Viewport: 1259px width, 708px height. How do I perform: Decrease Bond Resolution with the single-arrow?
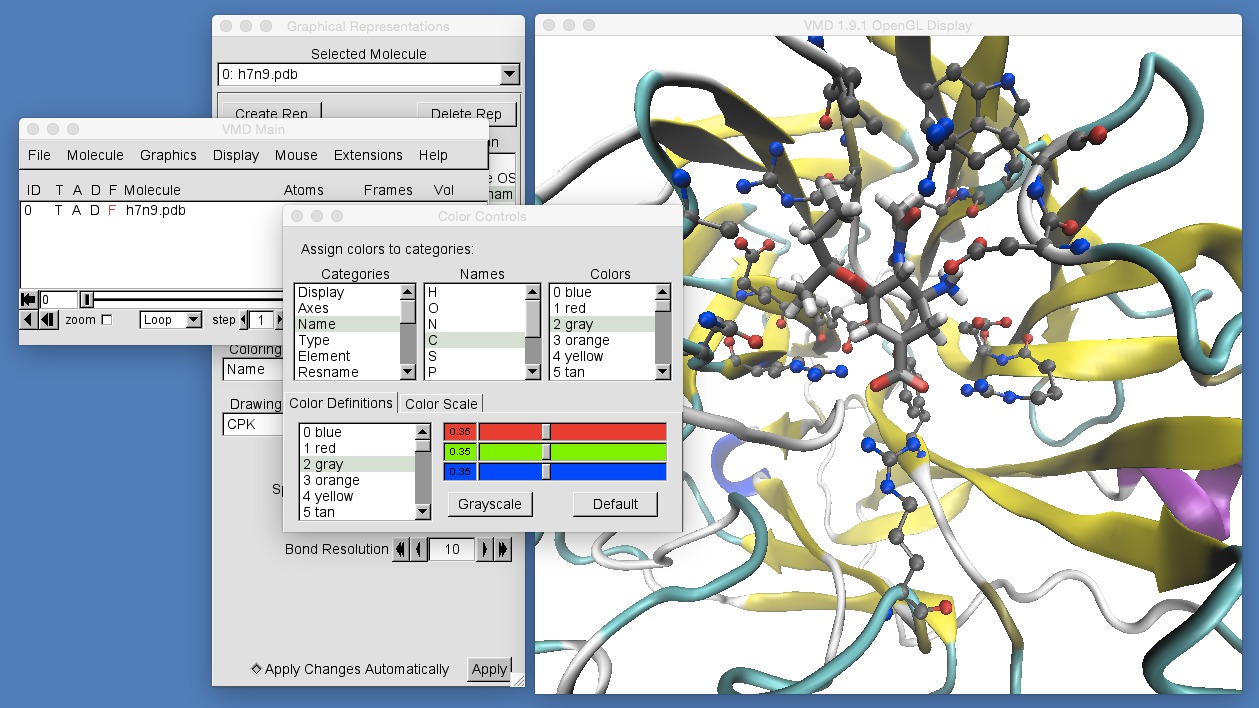418,549
